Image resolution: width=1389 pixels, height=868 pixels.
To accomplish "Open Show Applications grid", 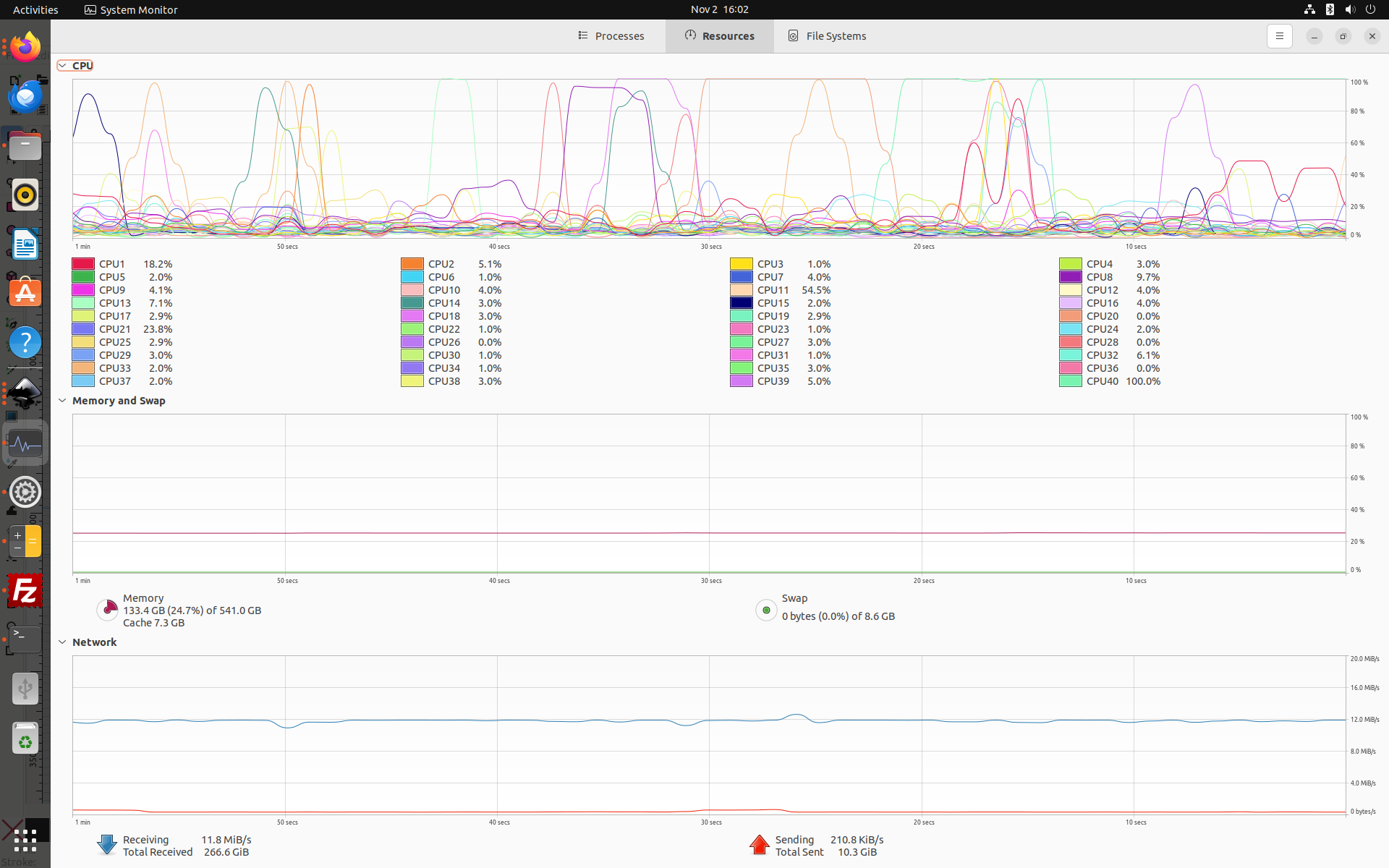I will pyautogui.click(x=25, y=840).
